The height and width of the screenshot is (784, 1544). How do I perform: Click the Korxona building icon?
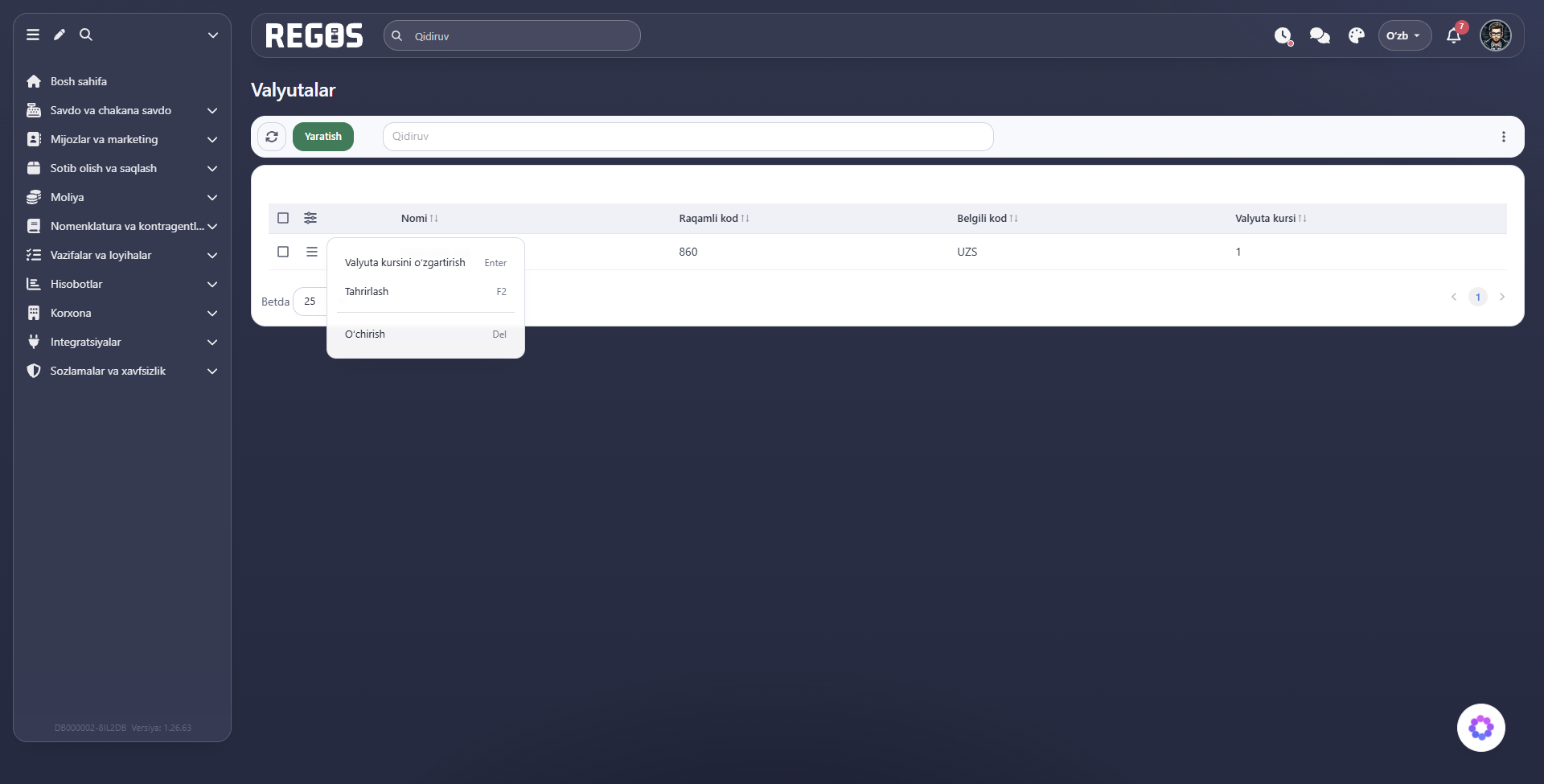34,313
